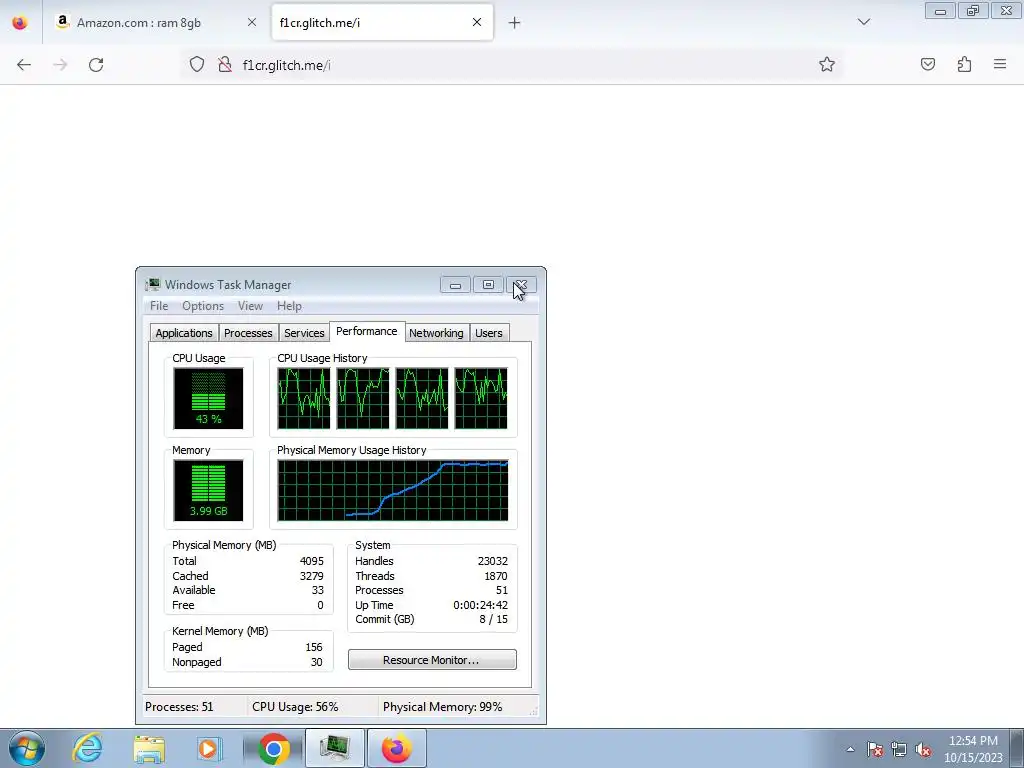Click the last CPU Usage History graph
This screenshot has width=1024, height=768.
[x=481, y=398]
